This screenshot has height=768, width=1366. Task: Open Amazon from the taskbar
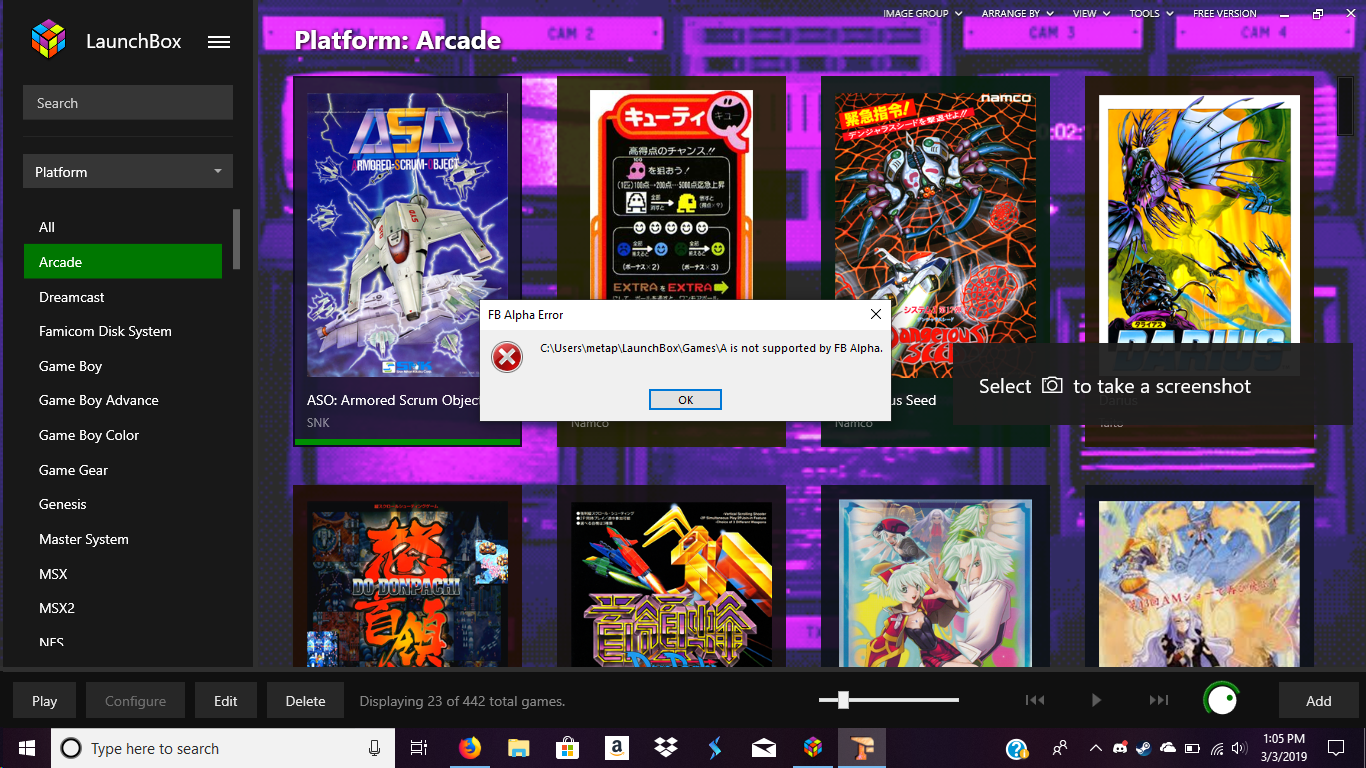616,748
